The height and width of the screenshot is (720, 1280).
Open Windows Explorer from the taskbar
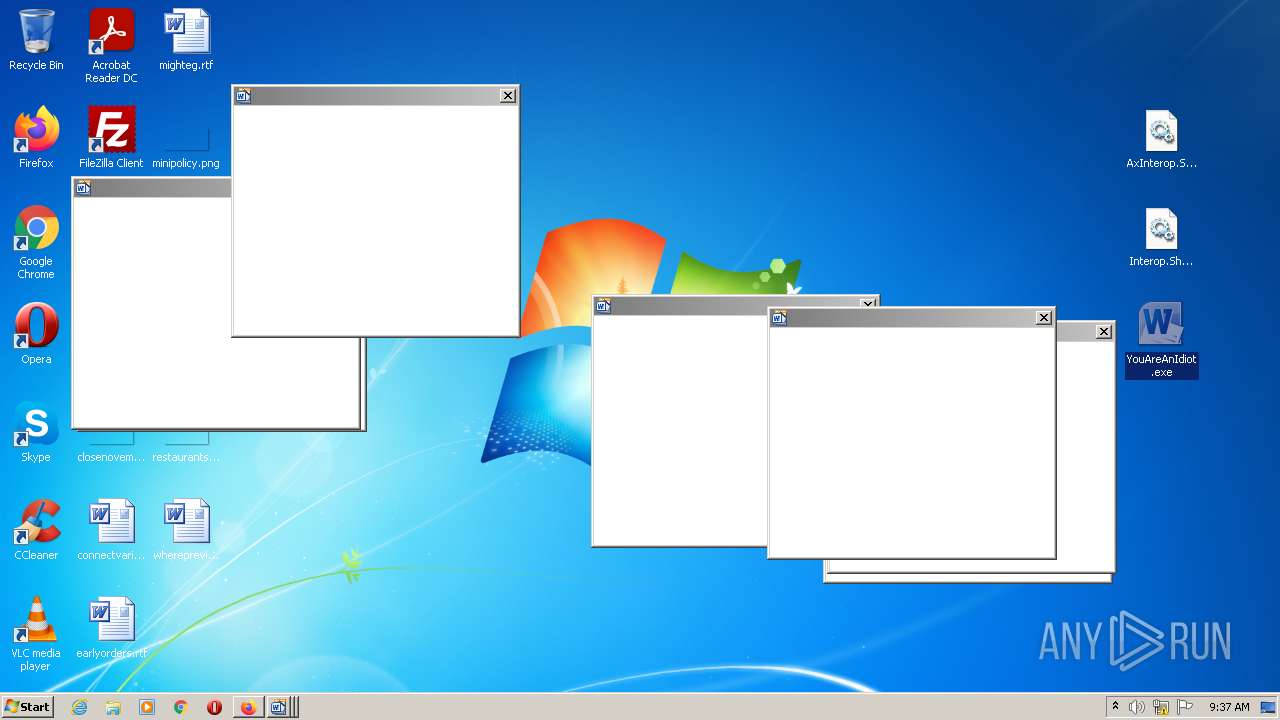[x=113, y=707]
